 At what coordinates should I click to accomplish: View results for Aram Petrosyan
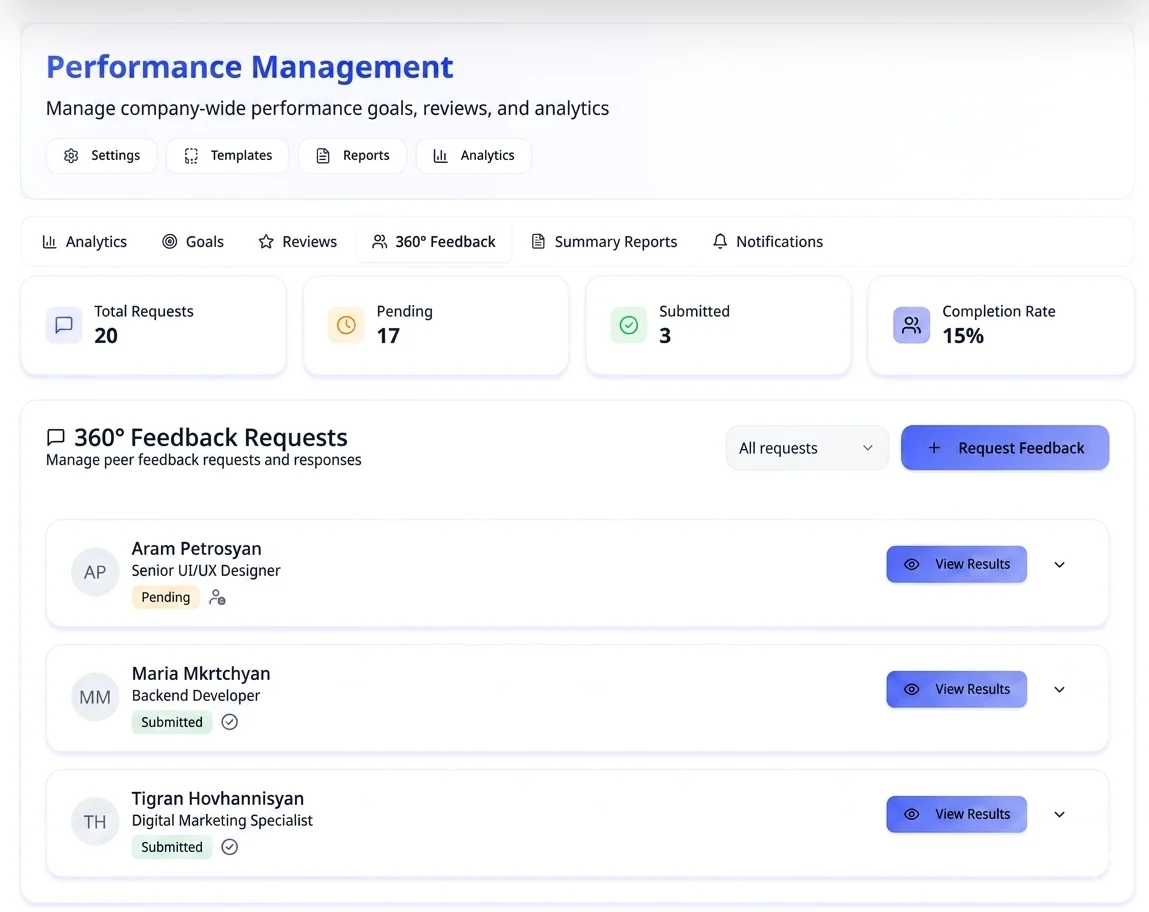point(956,564)
